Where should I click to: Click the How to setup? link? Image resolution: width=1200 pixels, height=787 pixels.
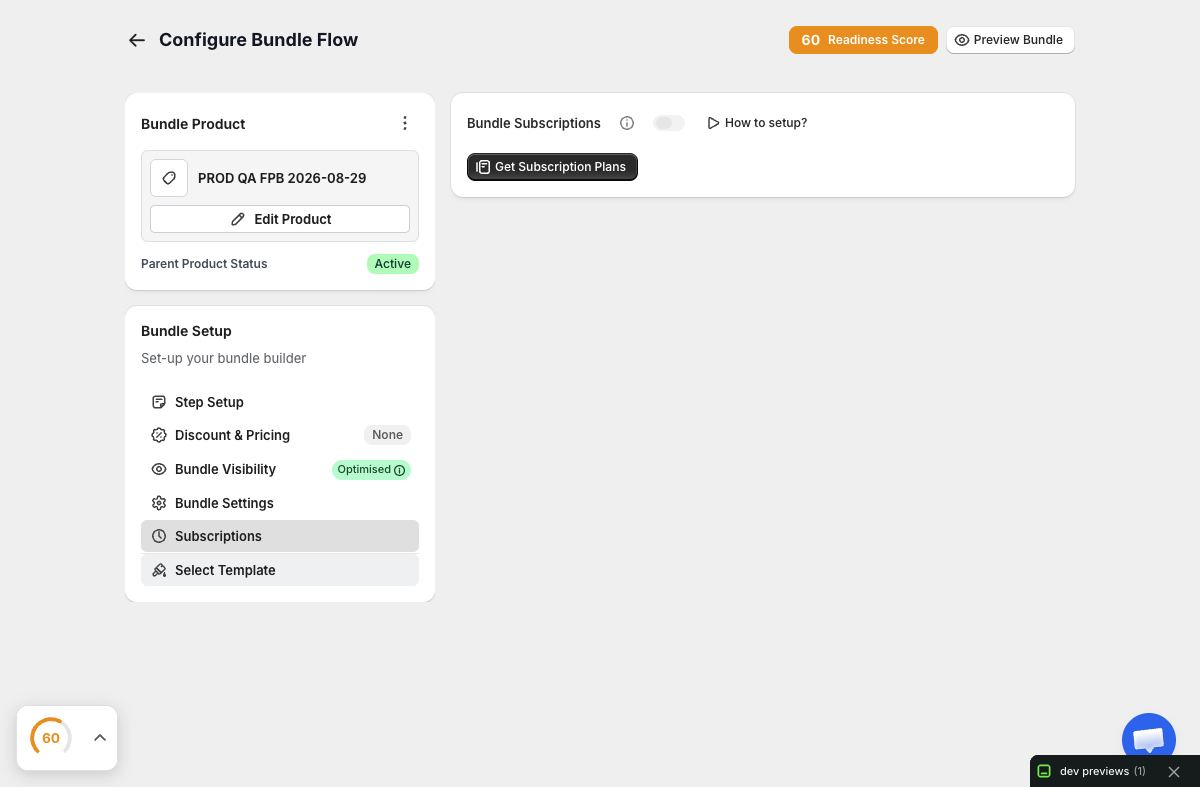click(757, 123)
